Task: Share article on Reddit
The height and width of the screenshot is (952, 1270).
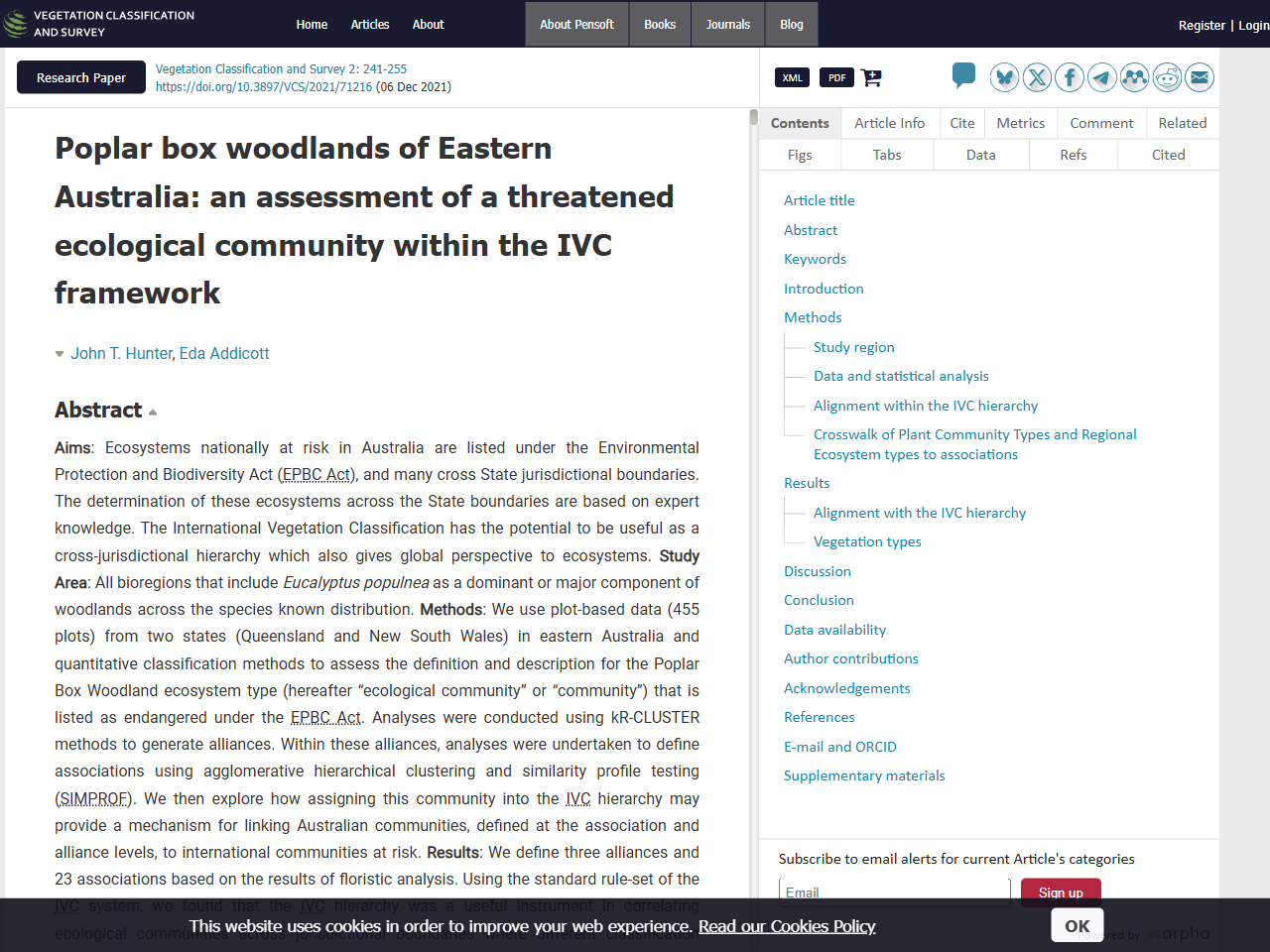Action: pos(1167,77)
